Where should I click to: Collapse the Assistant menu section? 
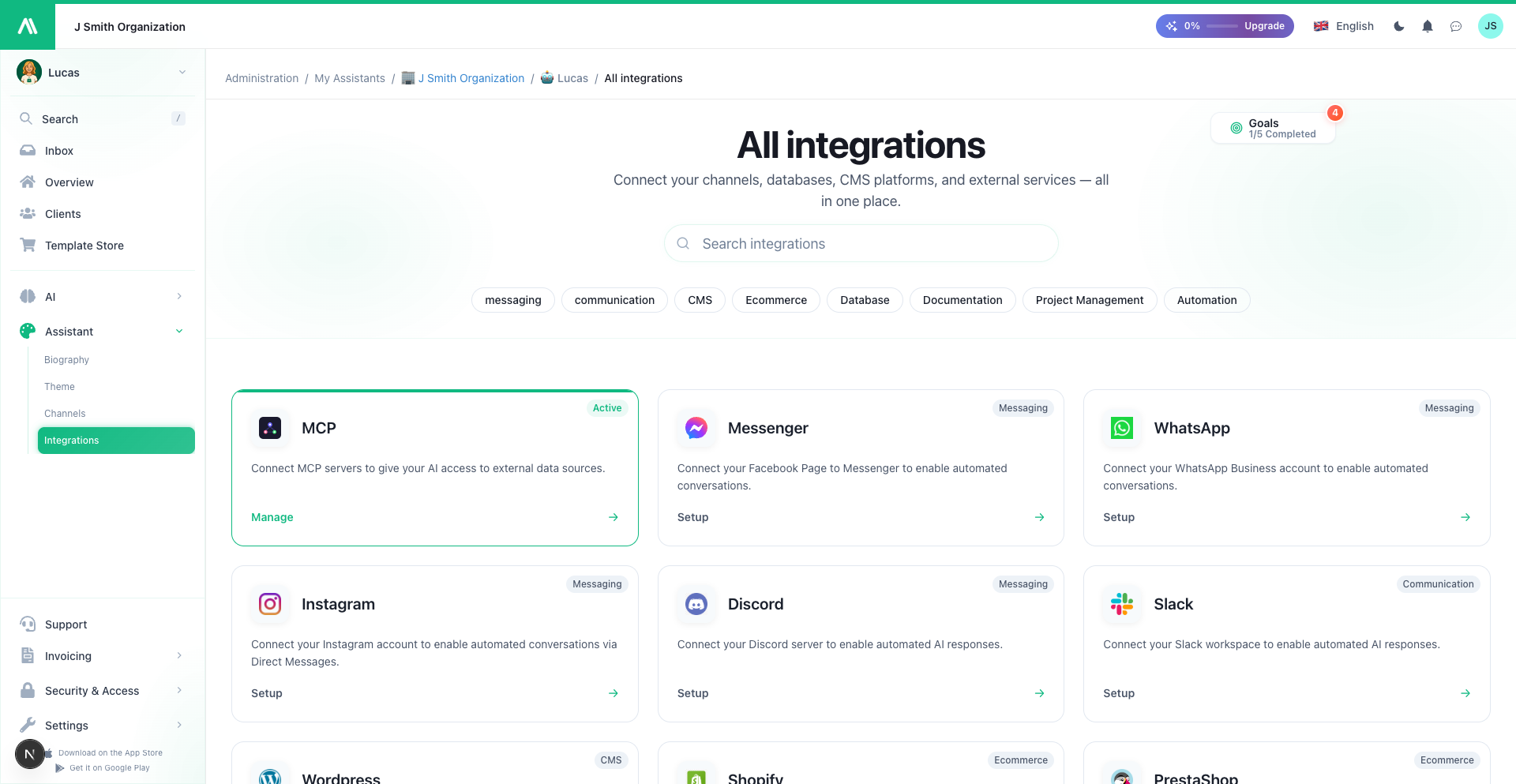coord(103,332)
